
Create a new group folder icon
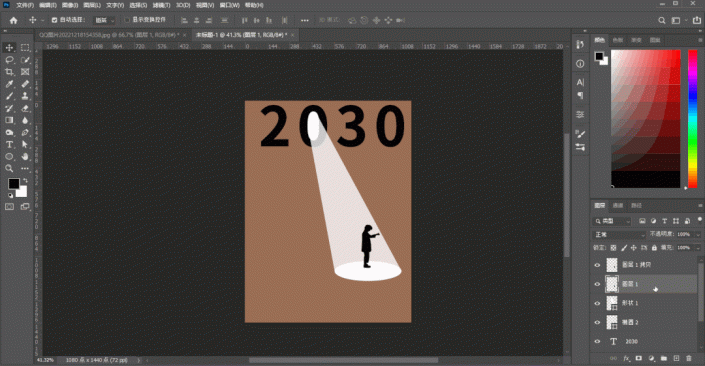coord(664,358)
